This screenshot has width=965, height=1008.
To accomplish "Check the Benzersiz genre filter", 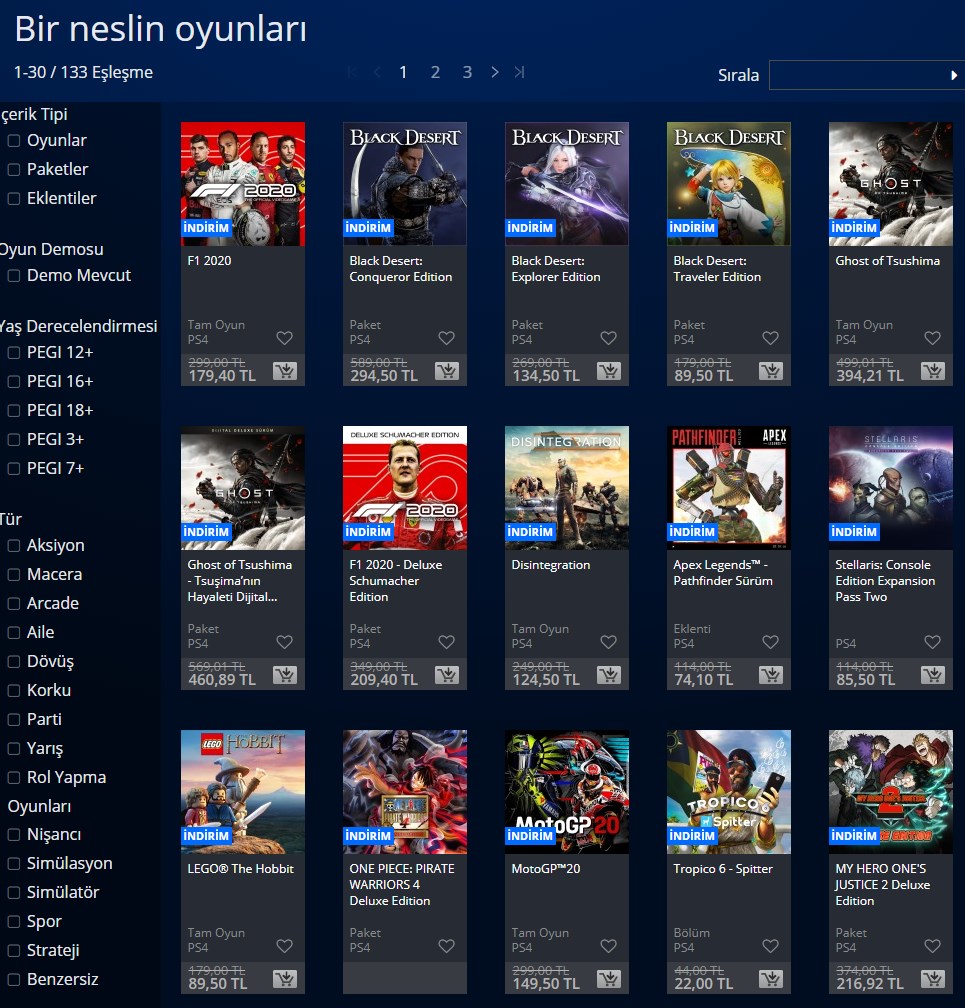I will pyautogui.click(x=14, y=980).
